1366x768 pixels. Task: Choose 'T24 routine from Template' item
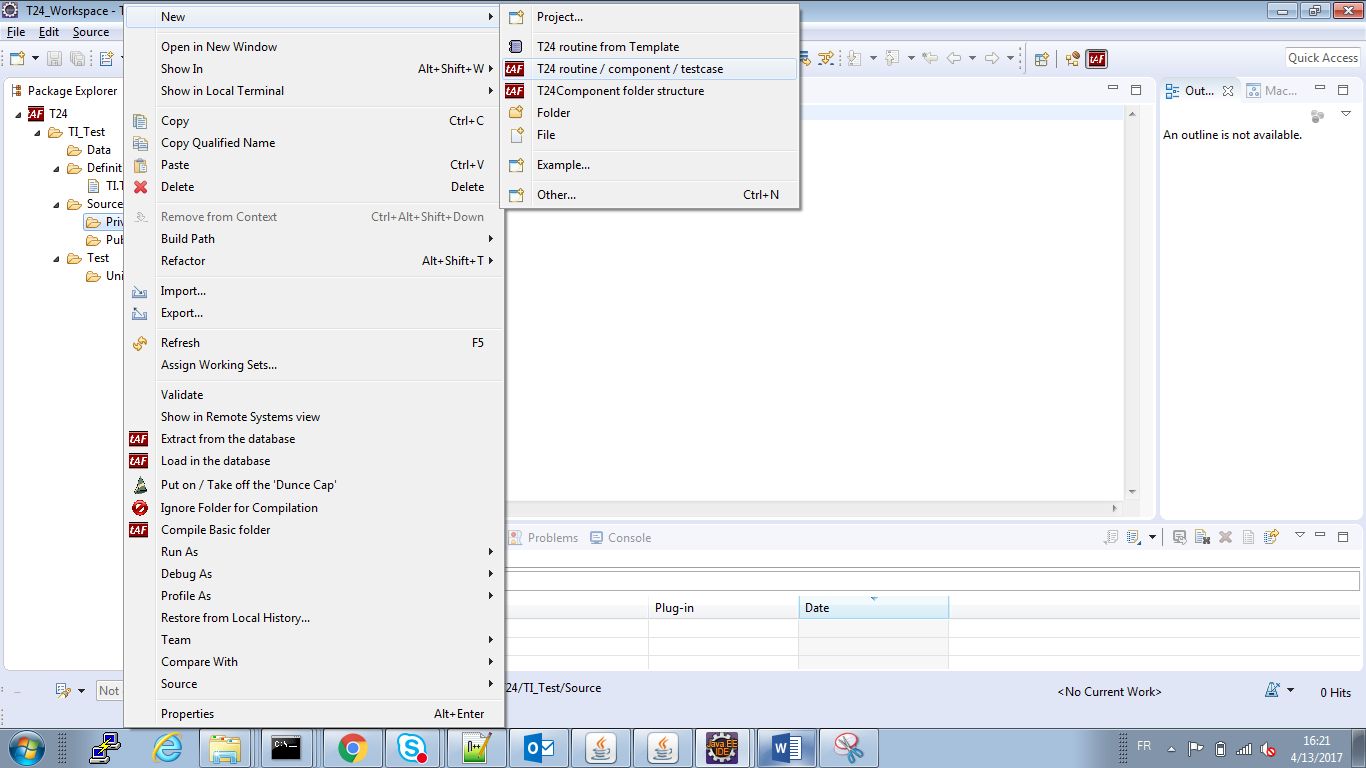coord(607,47)
